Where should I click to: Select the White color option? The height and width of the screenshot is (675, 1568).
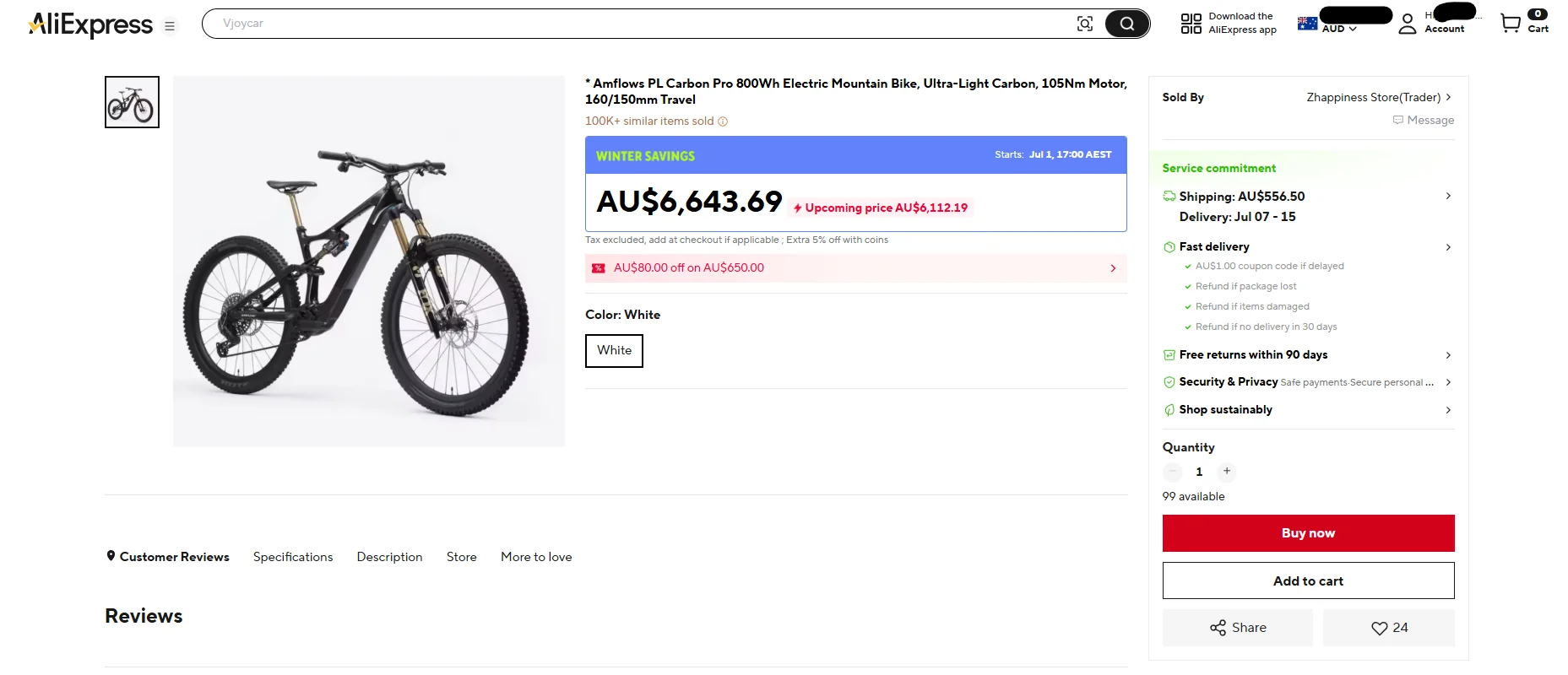pyautogui.click(x=614, y=351)
